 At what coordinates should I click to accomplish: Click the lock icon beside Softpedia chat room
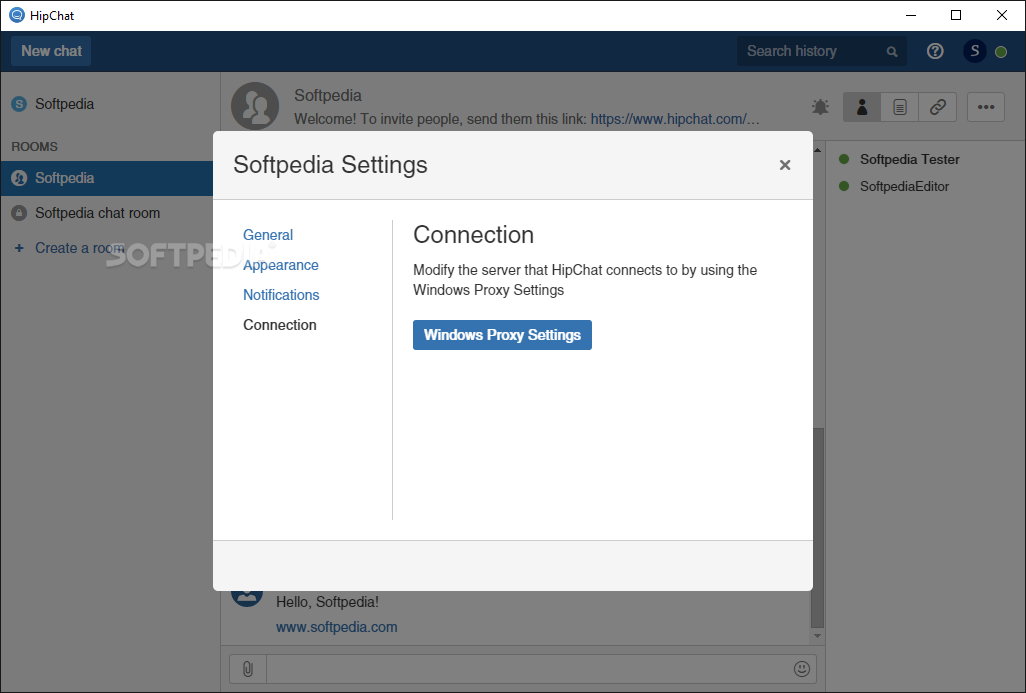point(19,213)
